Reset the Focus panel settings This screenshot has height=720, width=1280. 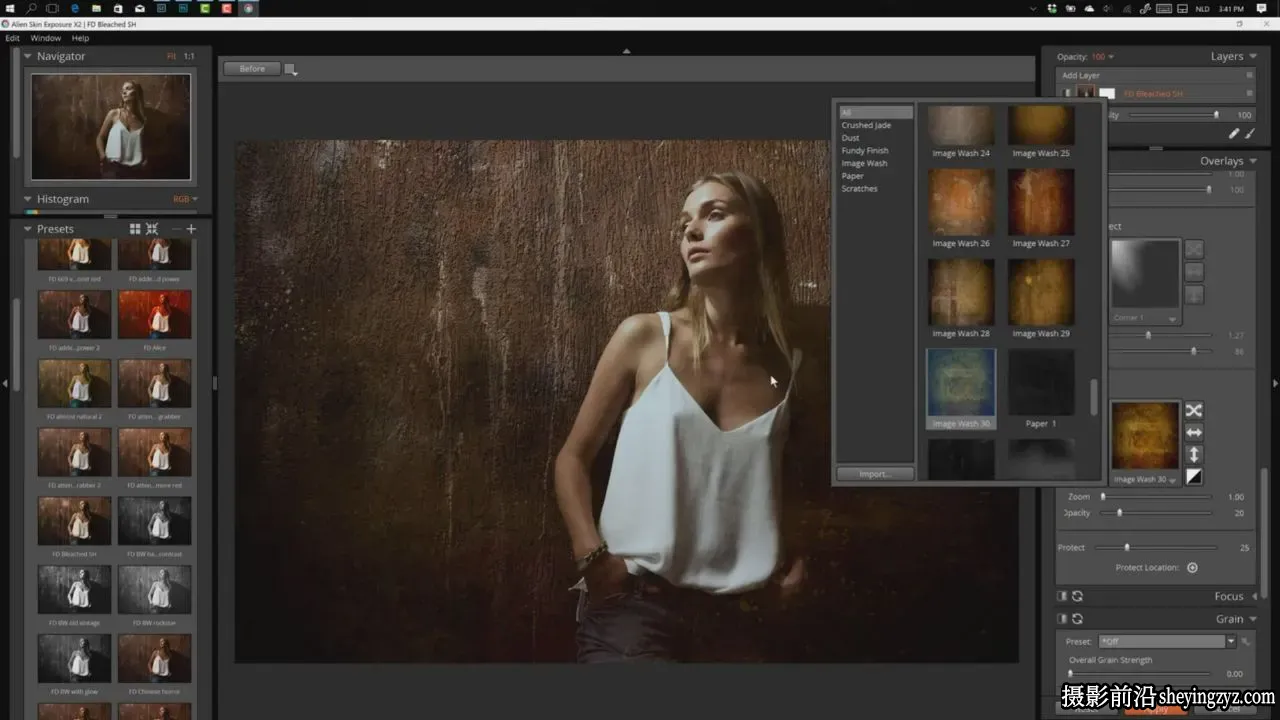click(x=1077, y=596)
